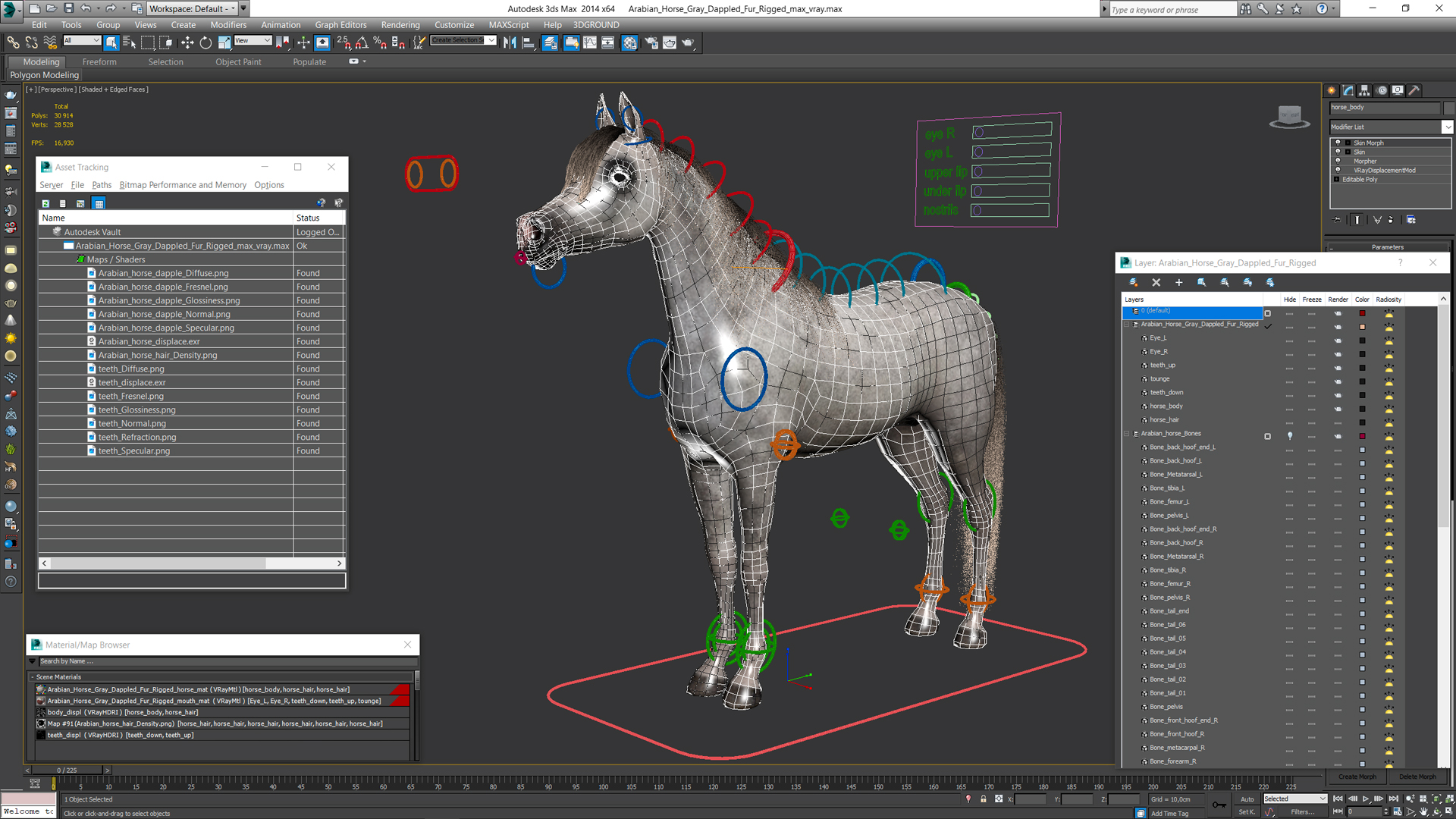Click the Auto key button
The height and width of the screenshot is (819, 1456).
1247,799
